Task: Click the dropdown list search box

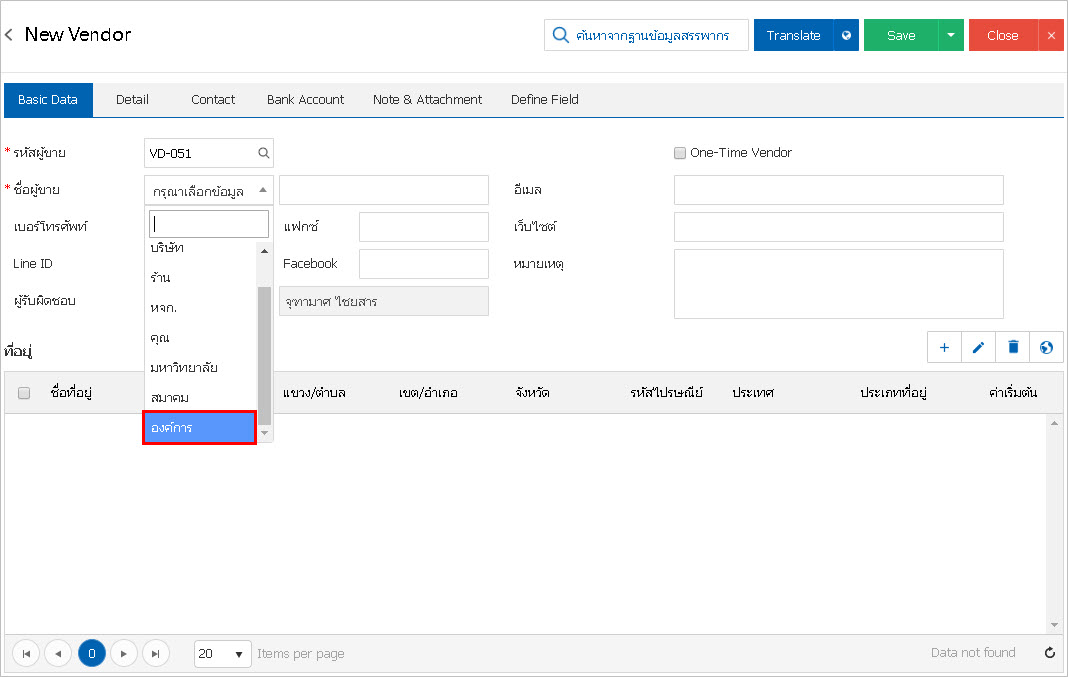Action: click(208, 223)
